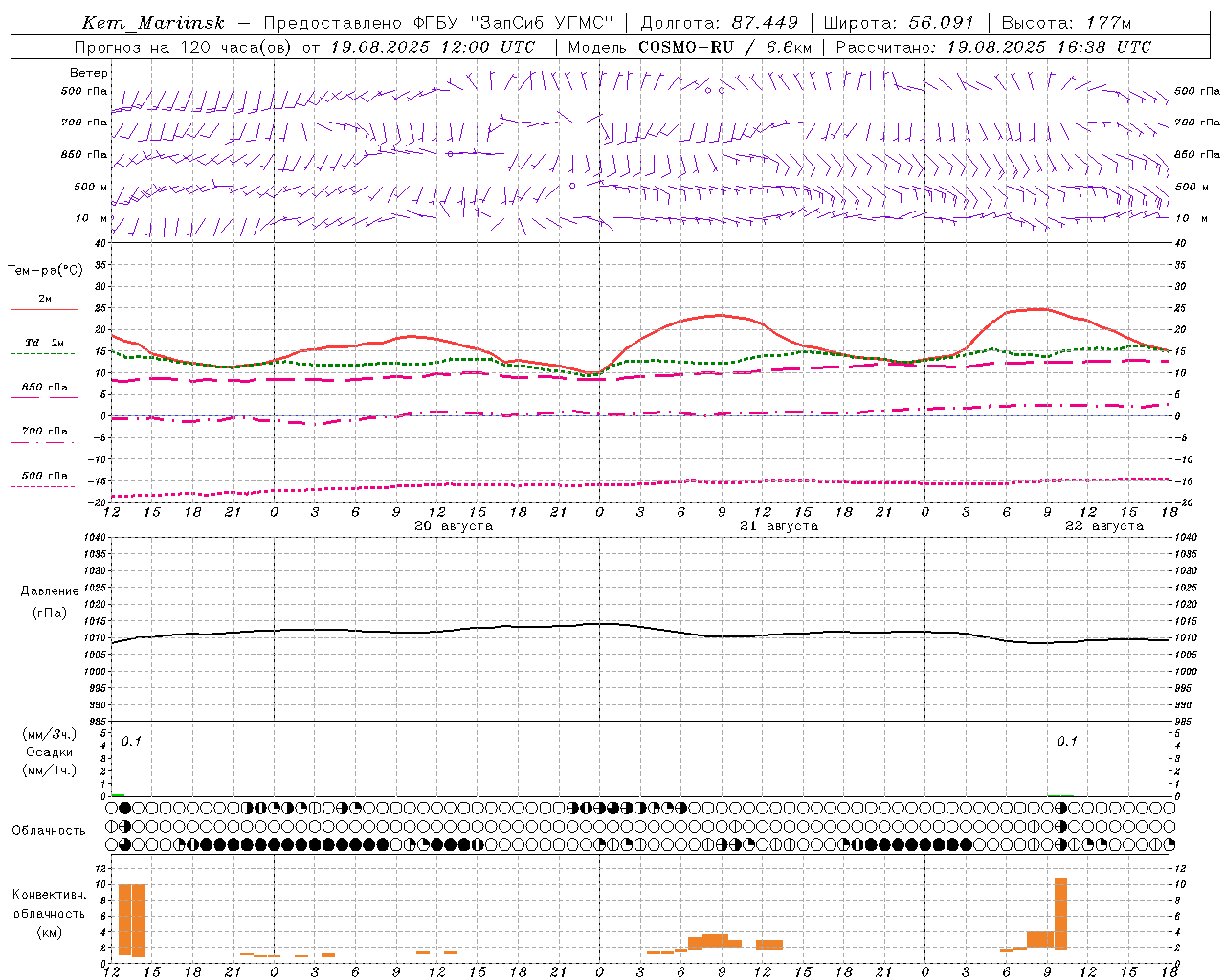
Task: Select the 'Прогноз на 120 часа(ов)' forecast text
Action: coord(184,47)
